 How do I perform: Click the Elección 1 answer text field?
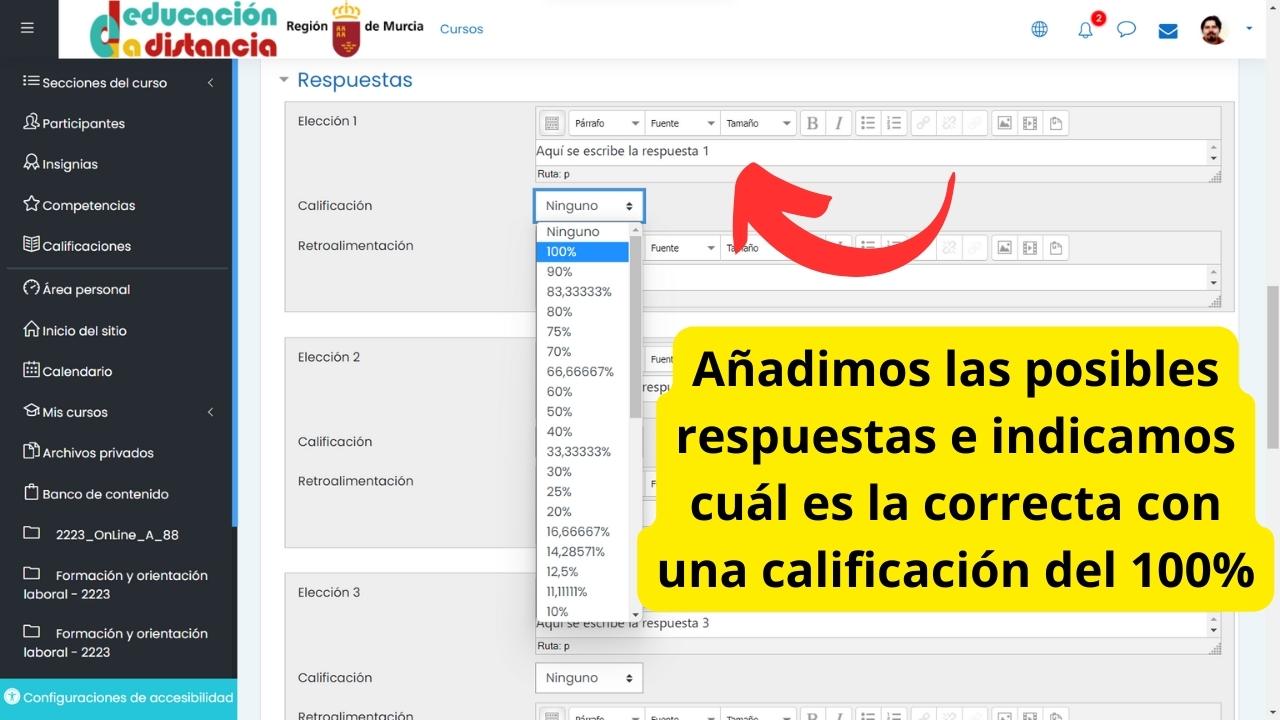872,152
